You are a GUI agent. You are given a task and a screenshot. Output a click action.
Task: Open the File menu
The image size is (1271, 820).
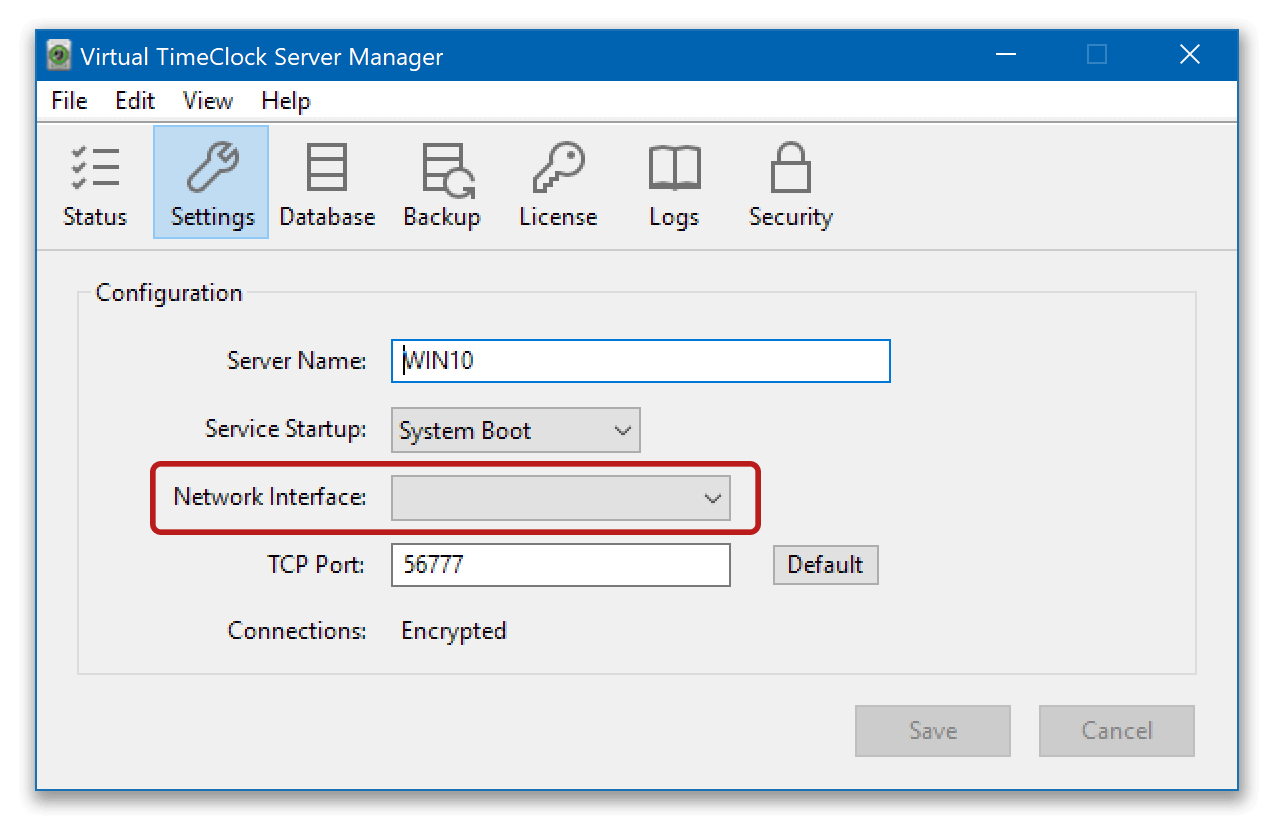68,100
